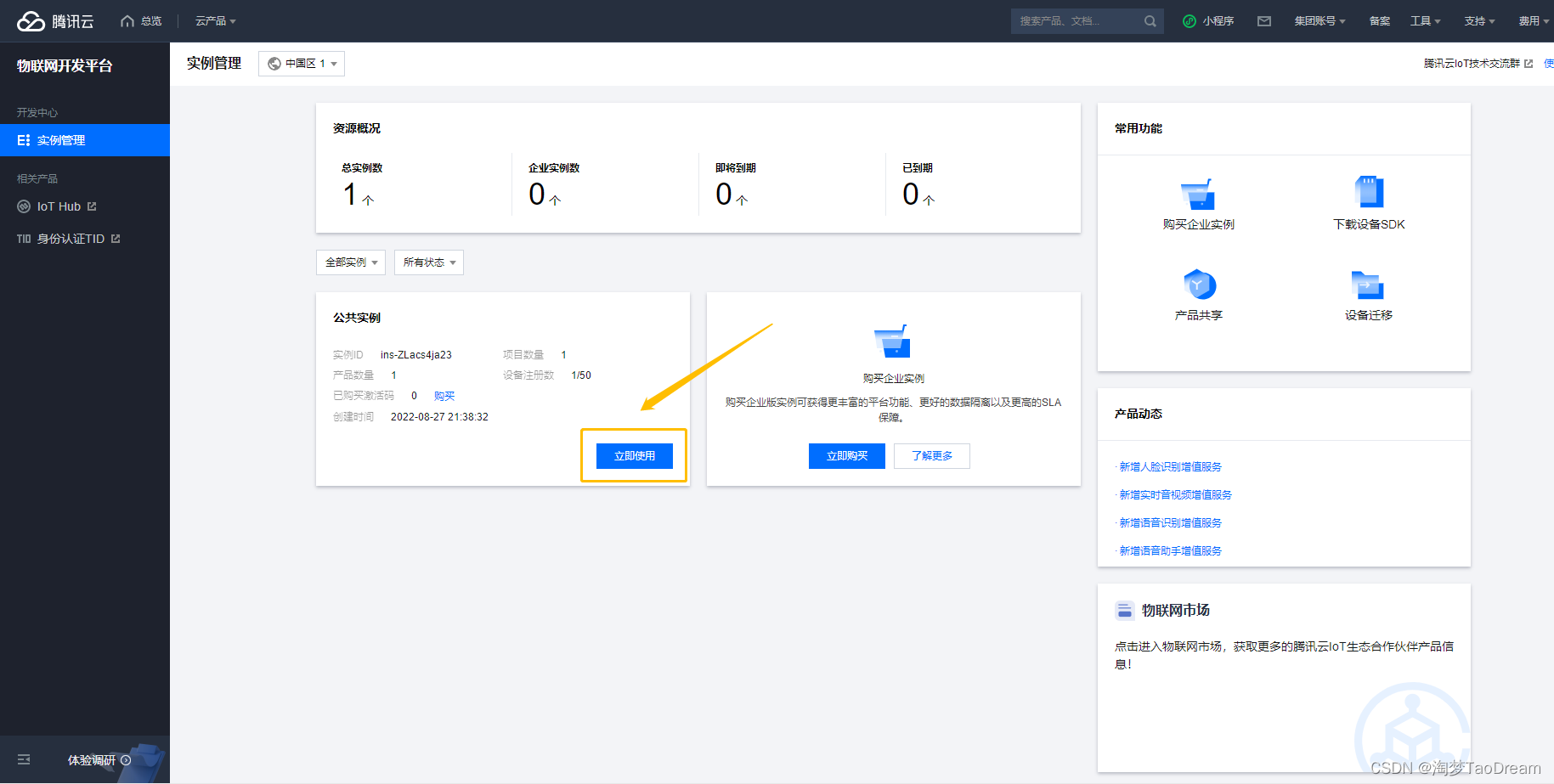Open the 小程序 mini program icon
This screenshot has width=1554, height=784.
click(x=1190, y=21)
